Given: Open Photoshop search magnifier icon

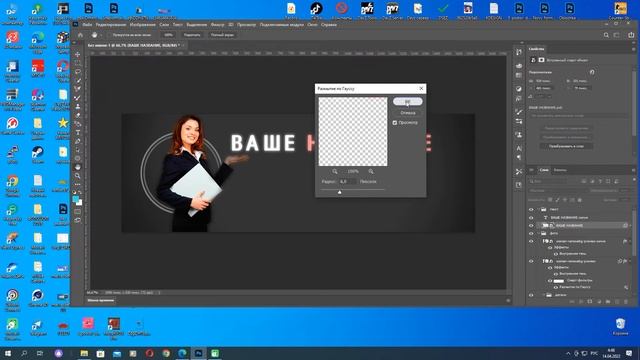Looking at the screenshot, I should coord(606,36).
